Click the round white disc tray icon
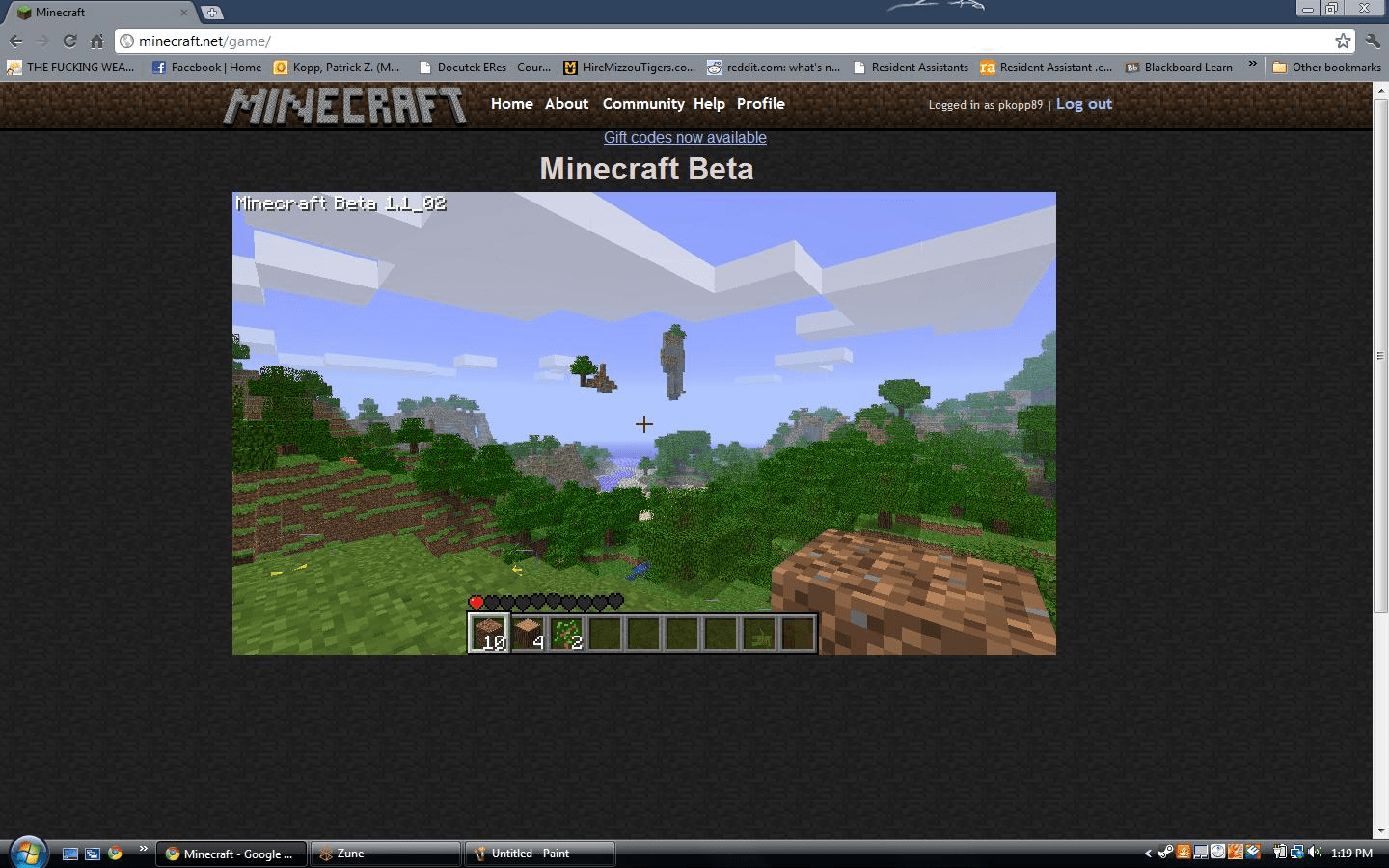This screenshot has height=868, width=1389. click(x=1218, y=852)
